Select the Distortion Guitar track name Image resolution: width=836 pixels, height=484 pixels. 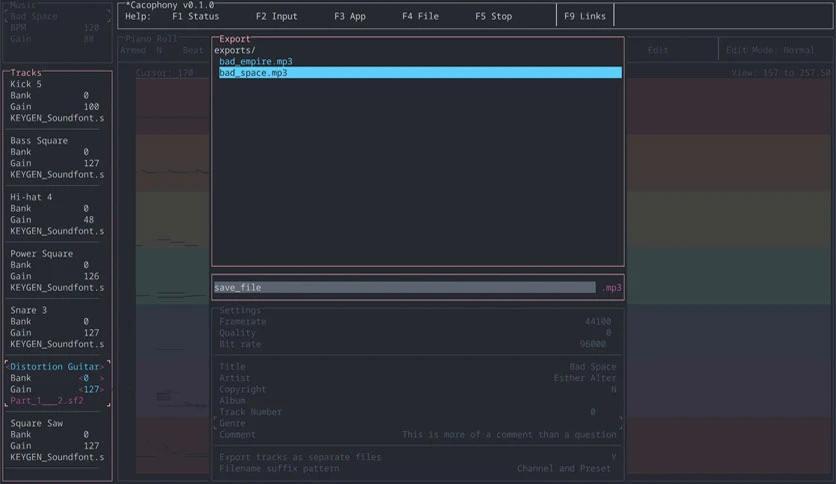point(54,367)
